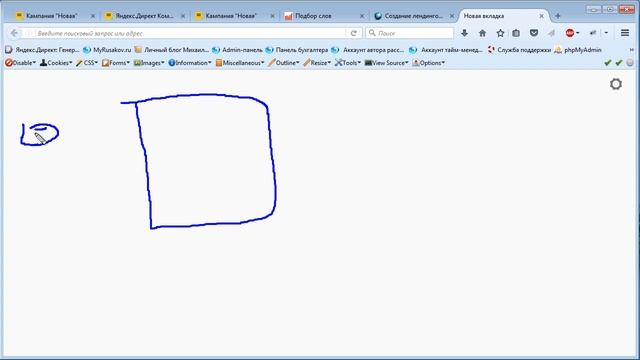This screenshot has height=360, width=640.
Task: Switch to the Яндекс.Директ Ком... tab
Action: (144, 16)
